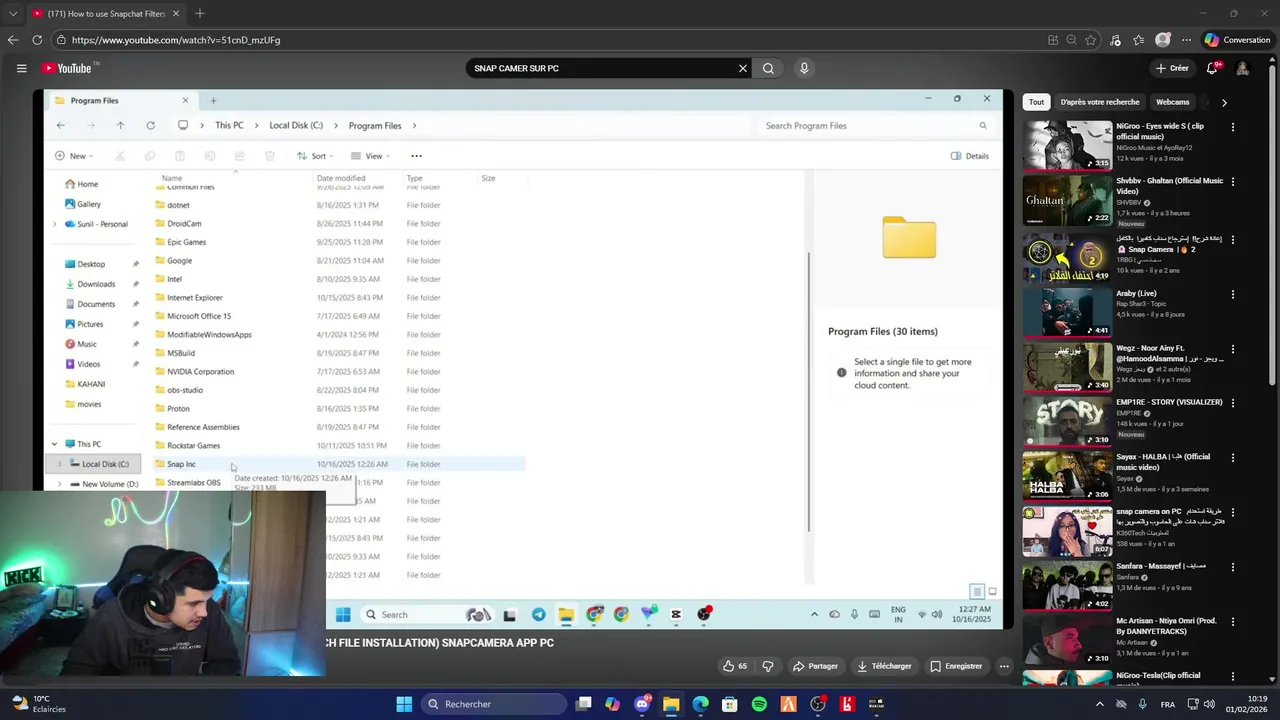Select the Tout filter chip
1280x720 pixels.
pos(1037,102)
